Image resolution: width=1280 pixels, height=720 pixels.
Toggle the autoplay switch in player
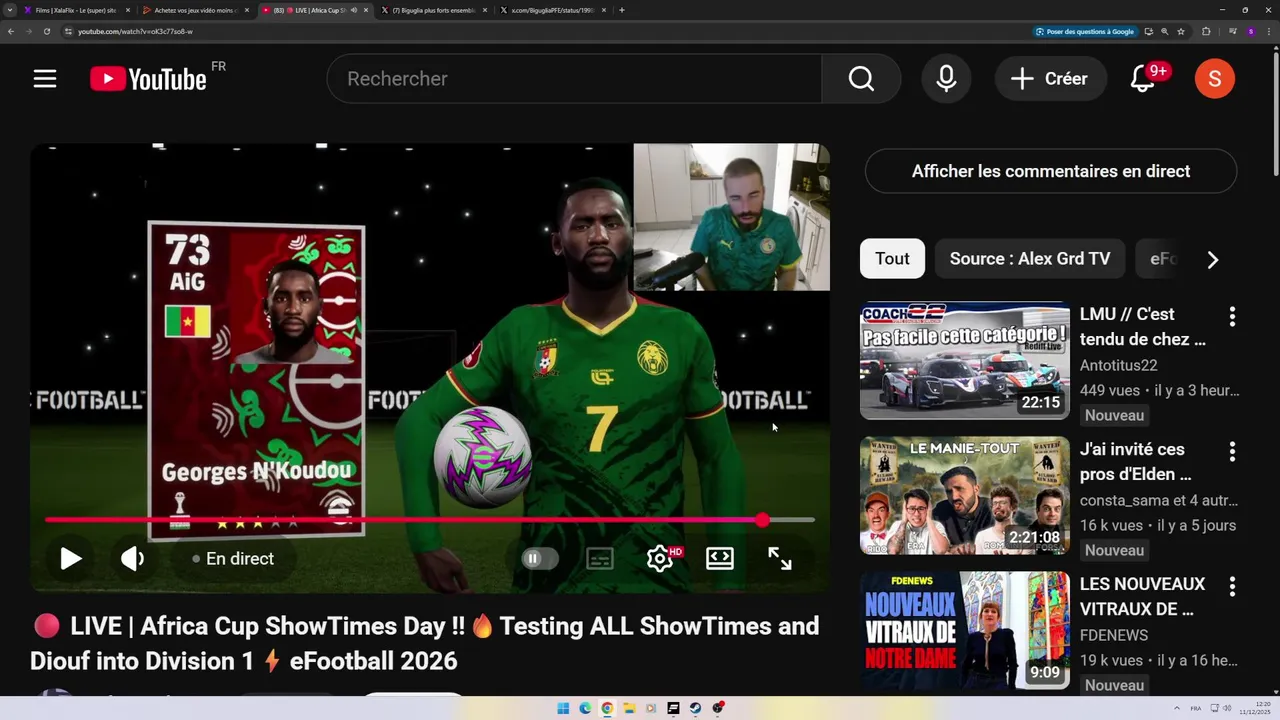[539, 559]
